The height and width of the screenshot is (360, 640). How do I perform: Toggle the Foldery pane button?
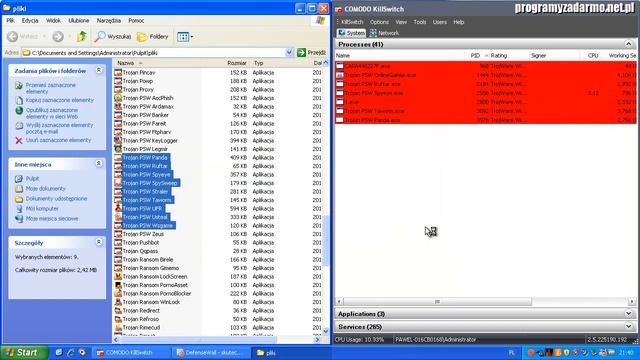coord(152,37)
